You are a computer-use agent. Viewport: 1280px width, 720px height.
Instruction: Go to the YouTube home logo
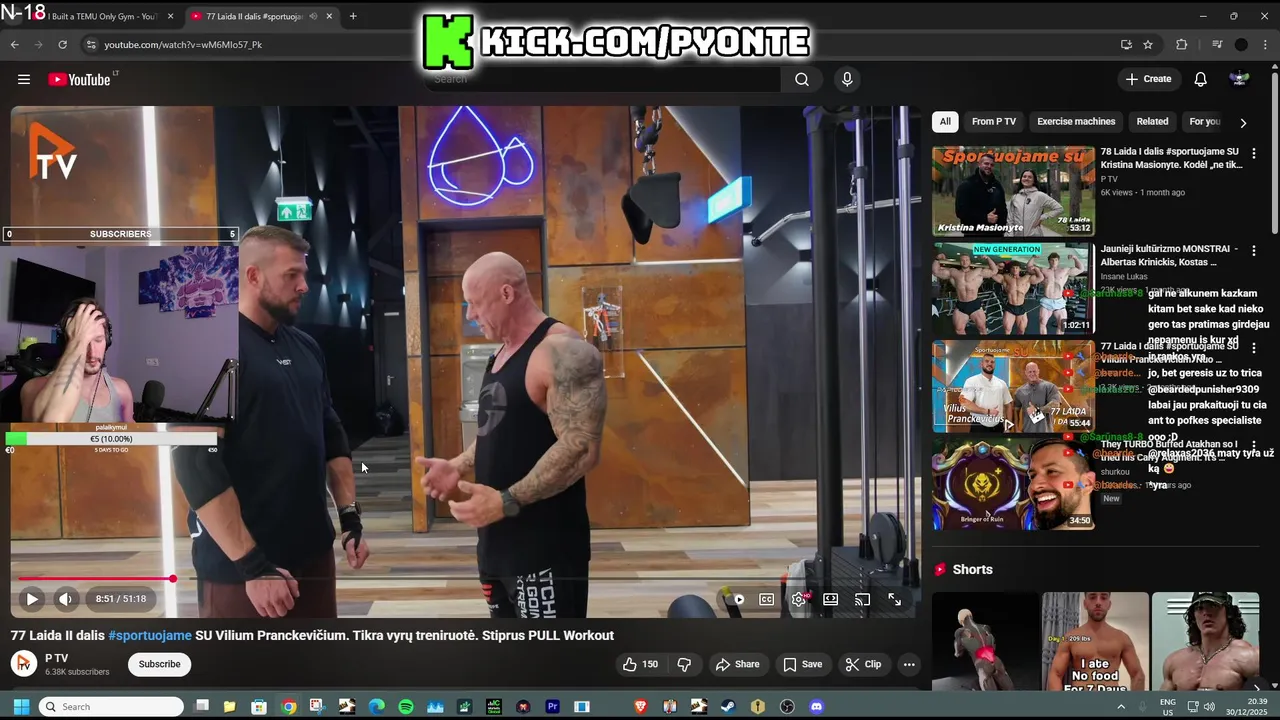(79, 80)
